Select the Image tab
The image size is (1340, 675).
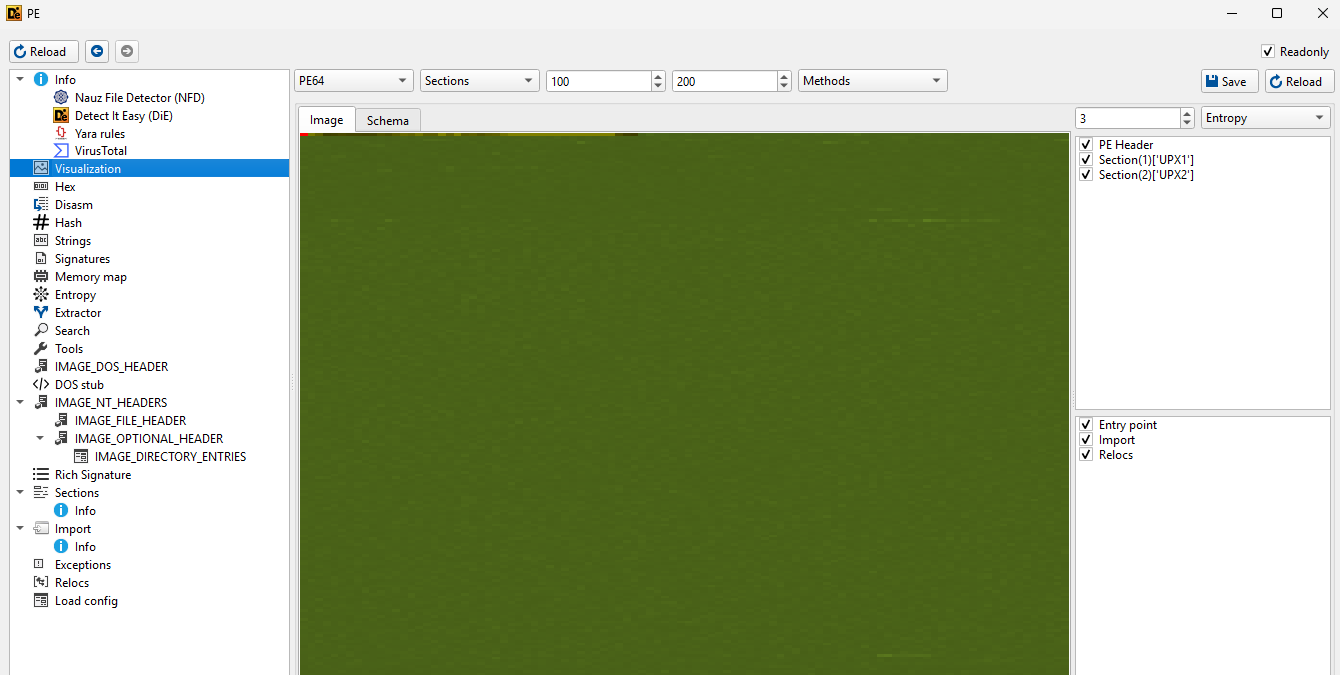[x=326, y=120]
